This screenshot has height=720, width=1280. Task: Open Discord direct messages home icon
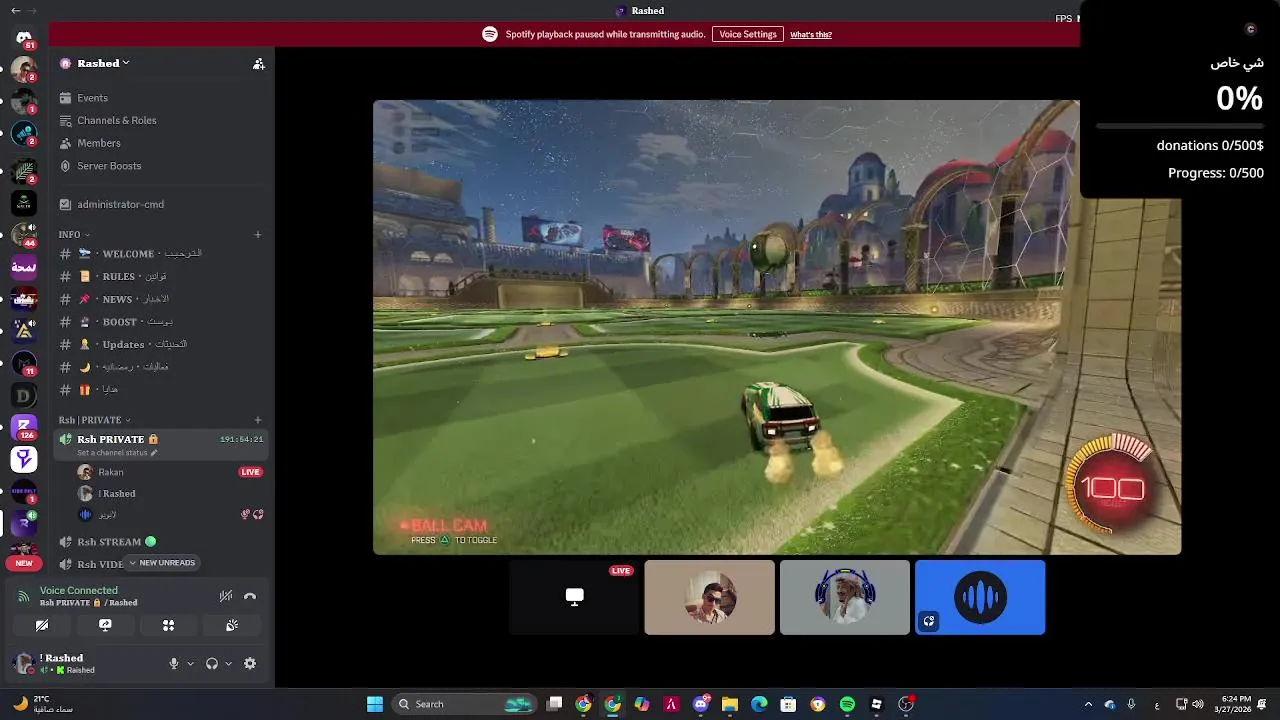(24, 38)
